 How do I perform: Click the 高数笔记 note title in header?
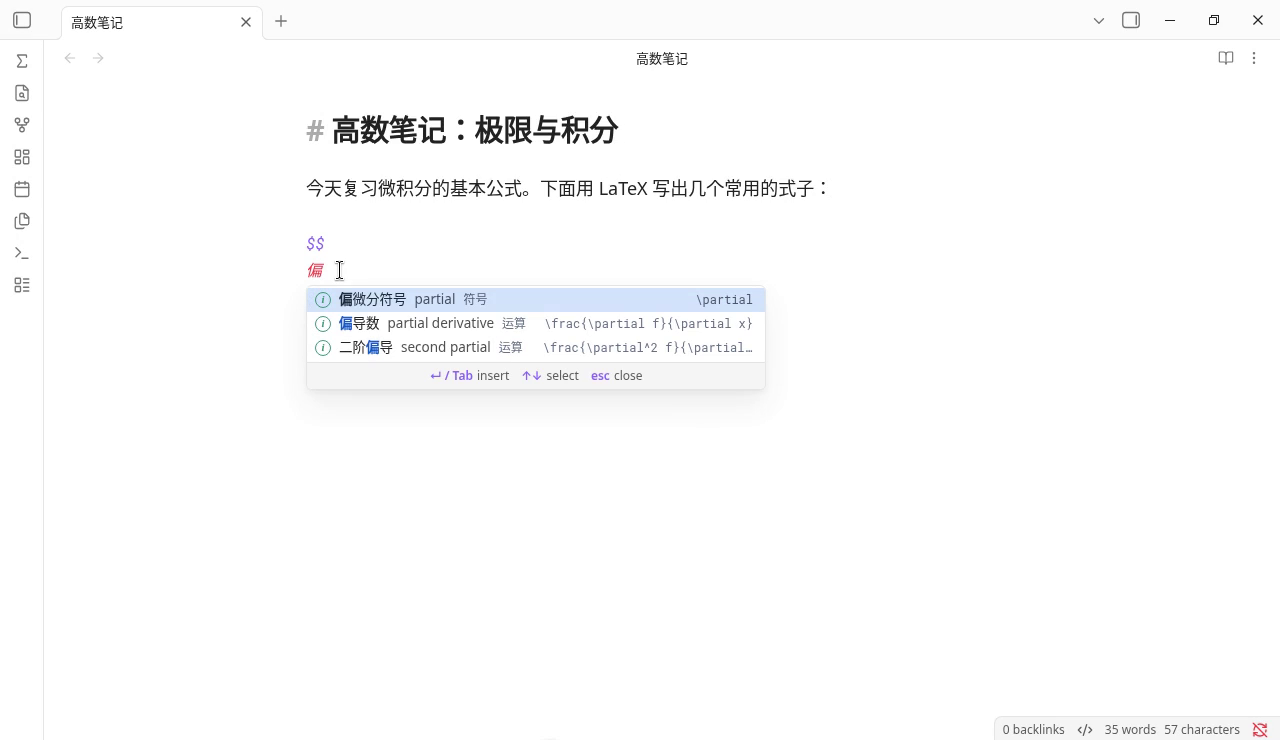pyautogui.click(x=662, y=59)
